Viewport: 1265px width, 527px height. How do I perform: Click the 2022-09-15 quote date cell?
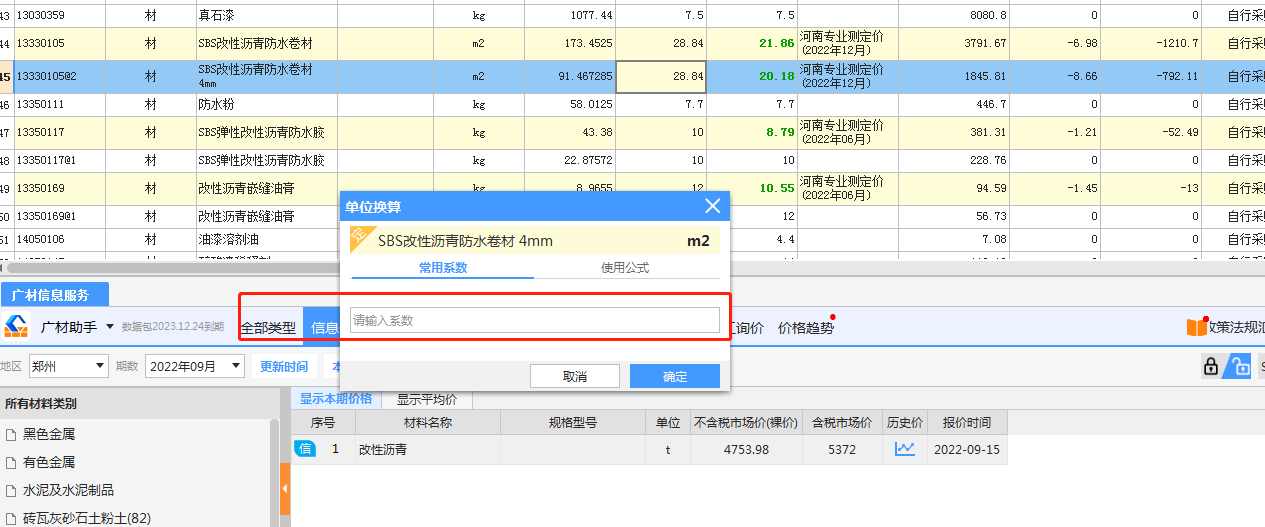coord(967,449)
